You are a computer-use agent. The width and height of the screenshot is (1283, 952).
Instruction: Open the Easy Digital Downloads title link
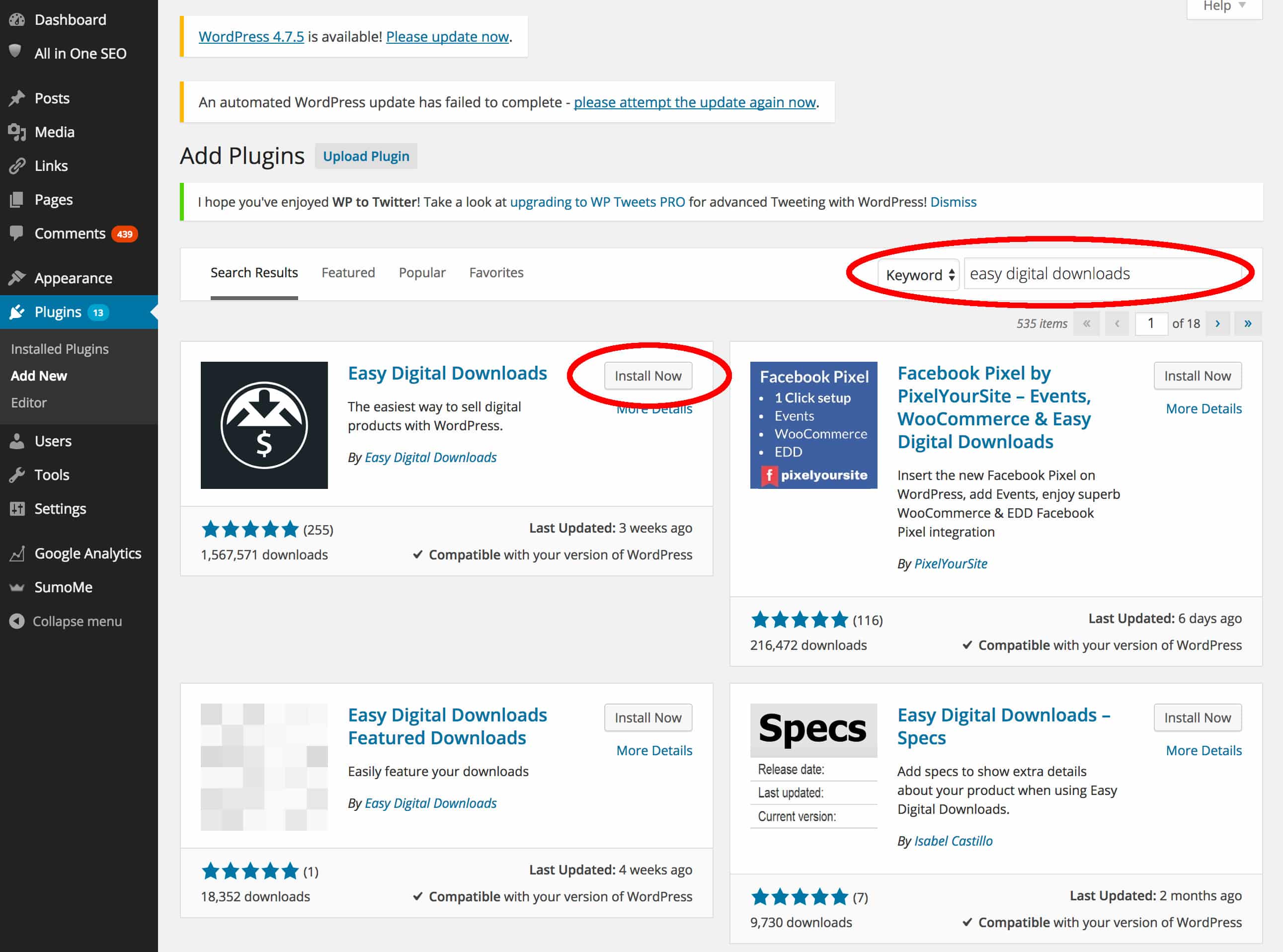point(447,374)
